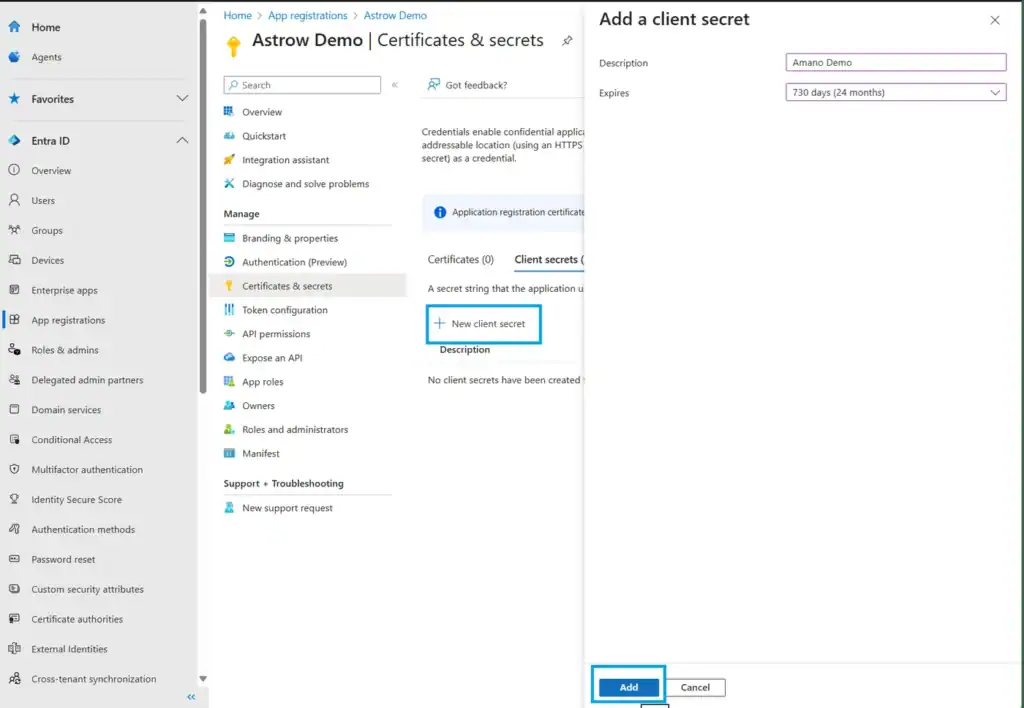Click API permissions icon

click(229, 333)
